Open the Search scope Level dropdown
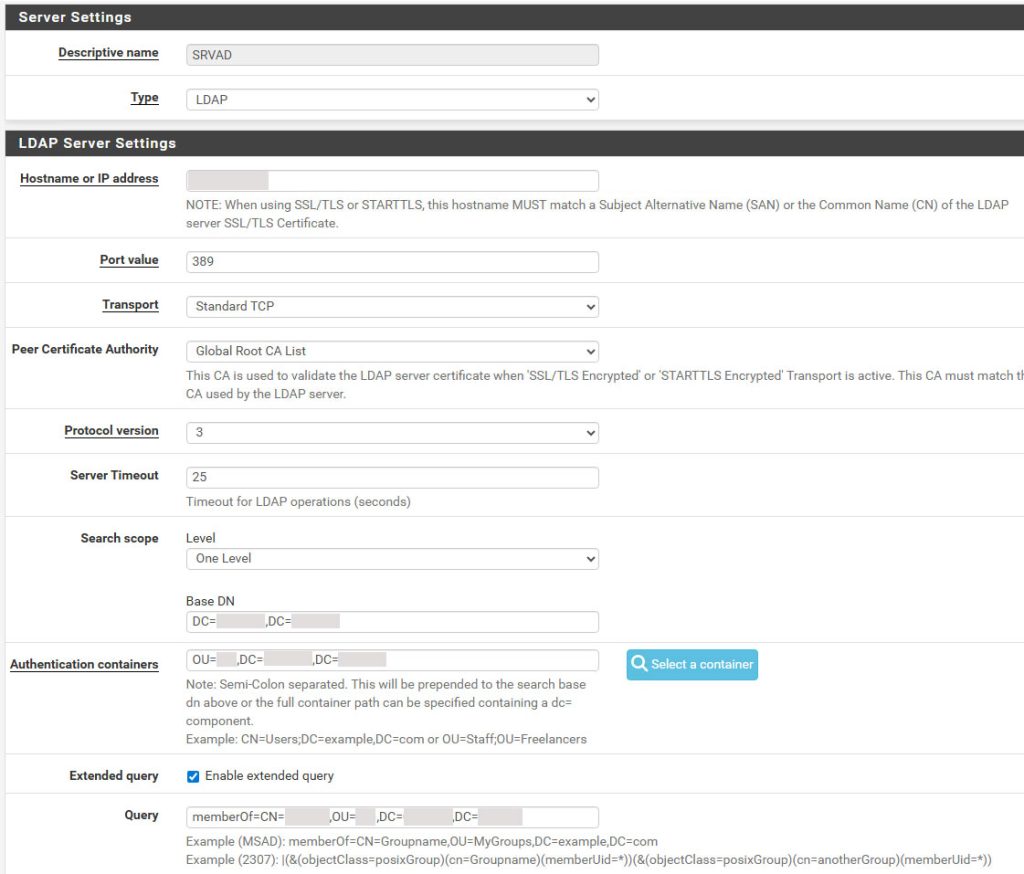 point(392,558)
